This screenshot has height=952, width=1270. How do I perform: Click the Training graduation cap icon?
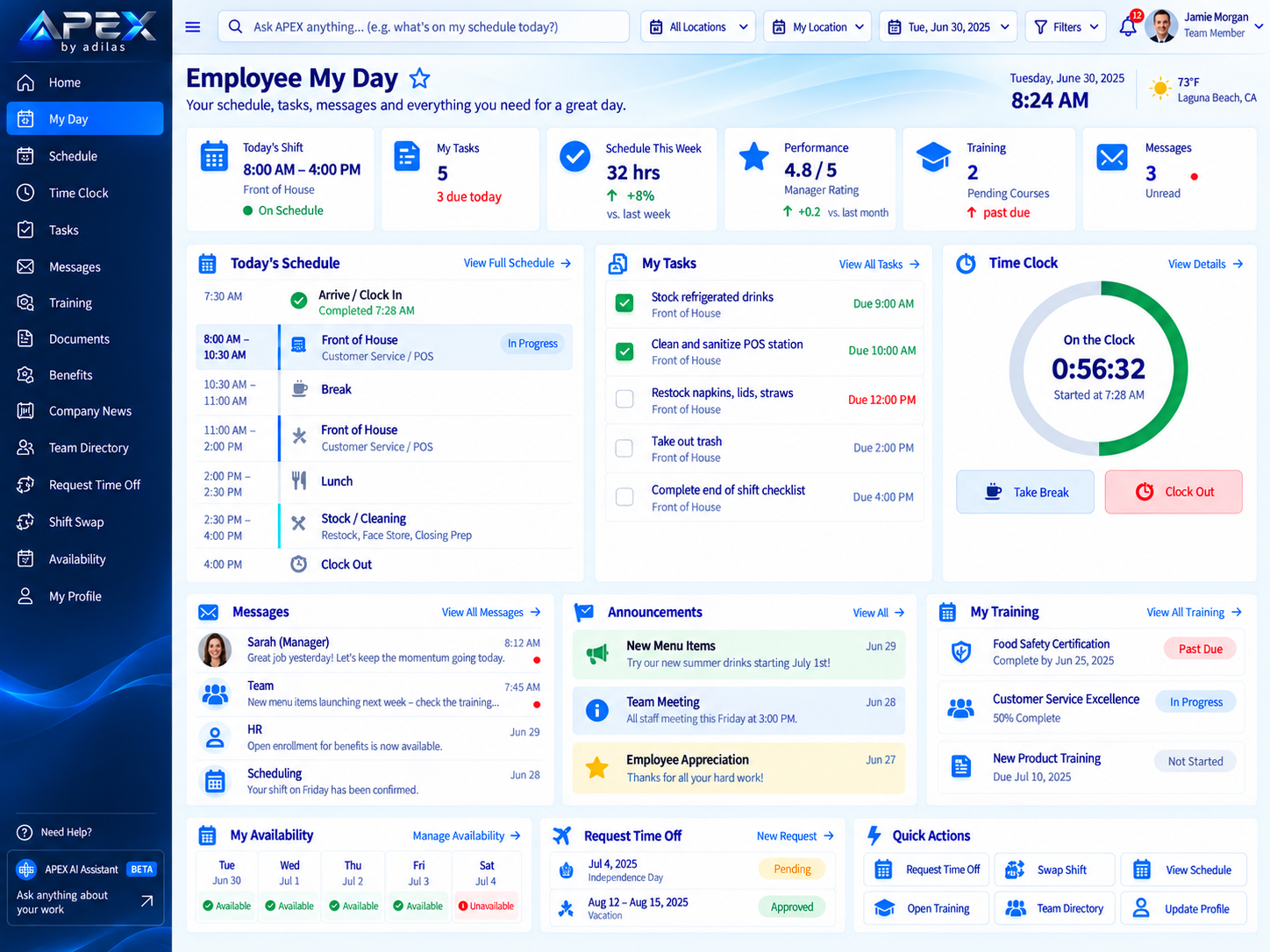click(x=933, y=158)
